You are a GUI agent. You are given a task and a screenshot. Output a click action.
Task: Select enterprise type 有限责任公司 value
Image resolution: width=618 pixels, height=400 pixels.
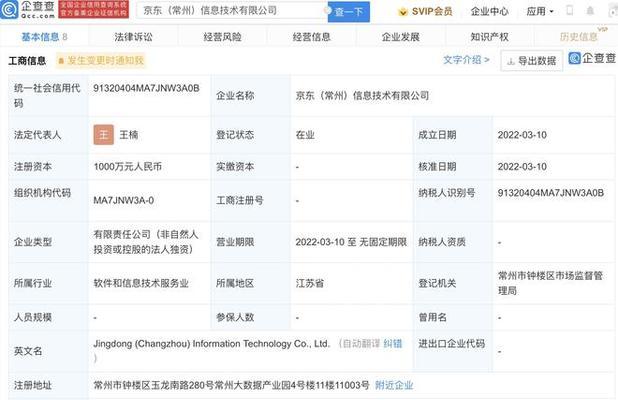(x=146, y=242)
